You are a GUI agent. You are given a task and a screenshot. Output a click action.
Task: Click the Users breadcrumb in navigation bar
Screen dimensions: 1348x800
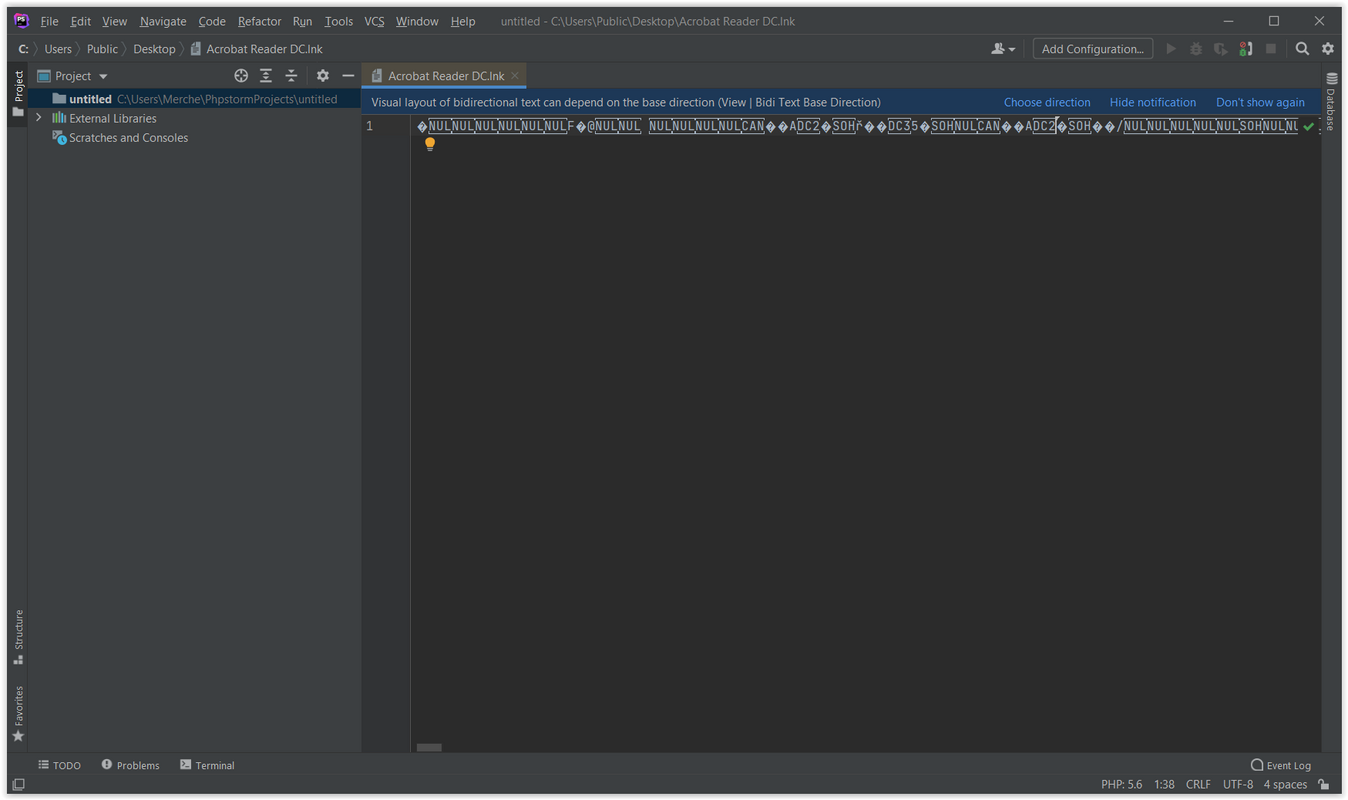[x=58, y=49]
